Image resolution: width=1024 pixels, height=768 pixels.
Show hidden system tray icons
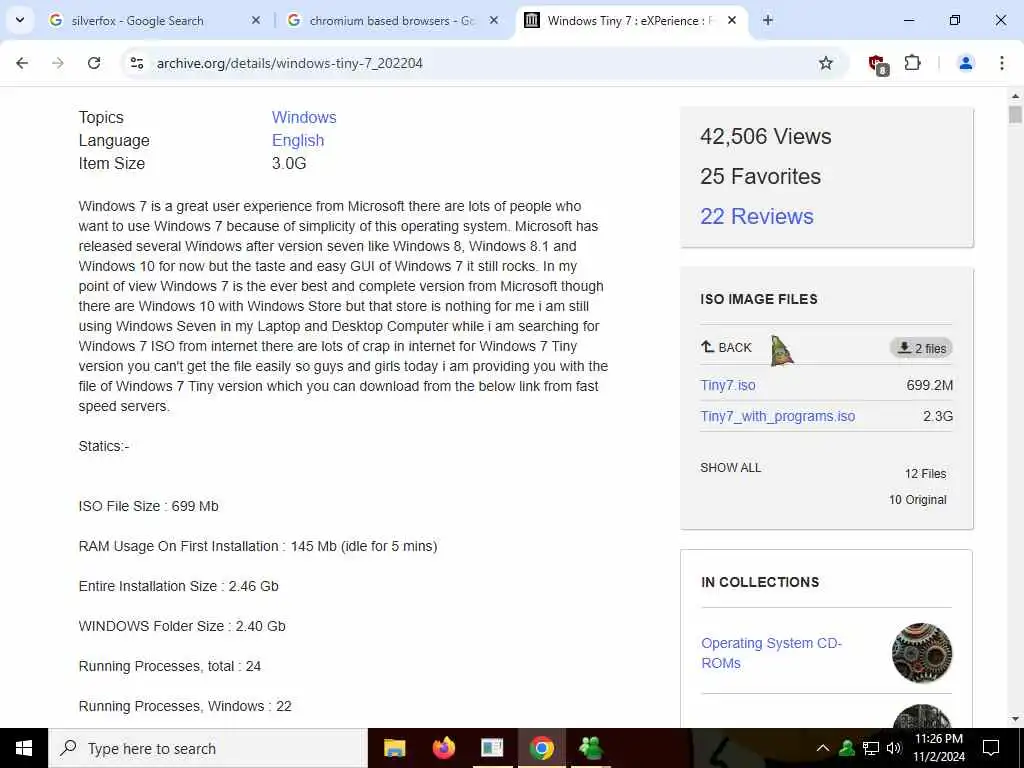823,748
